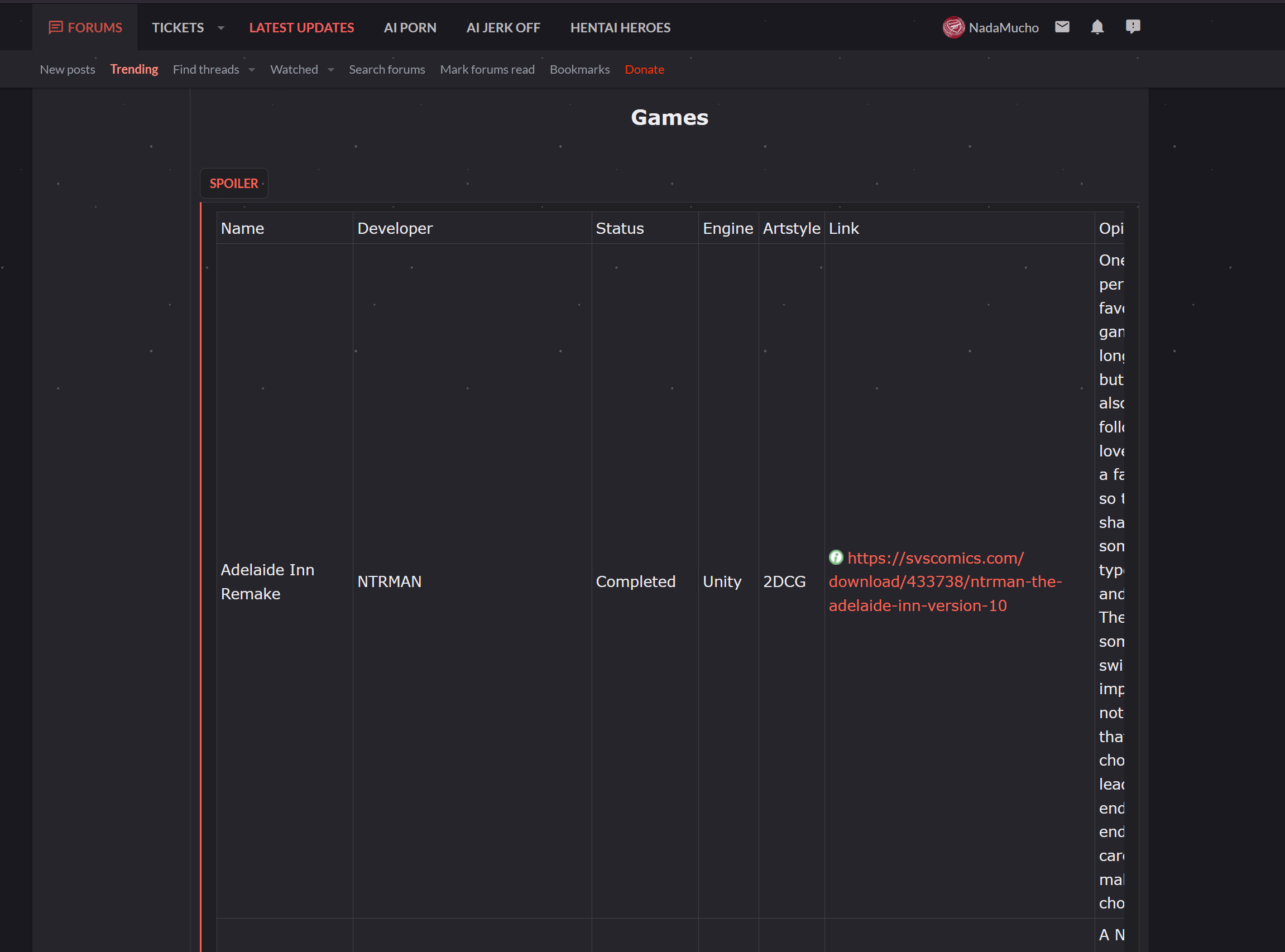Image resolution: width=1285 pixels, height=952 pixels.
Task: Click the NadaMucho username
Action: click(x=1003, y=28)
